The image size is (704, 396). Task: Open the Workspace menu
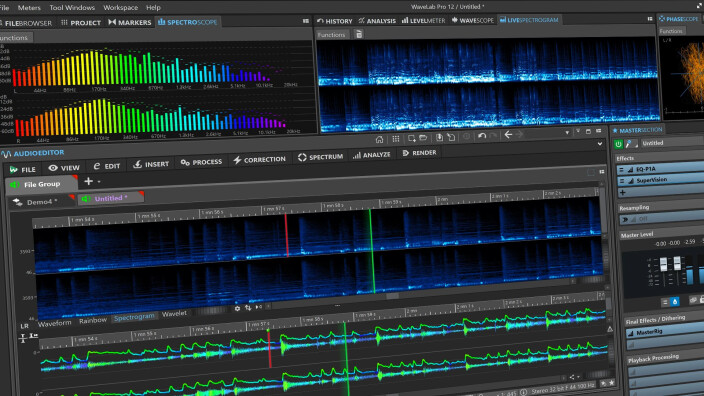pos(120,8)
